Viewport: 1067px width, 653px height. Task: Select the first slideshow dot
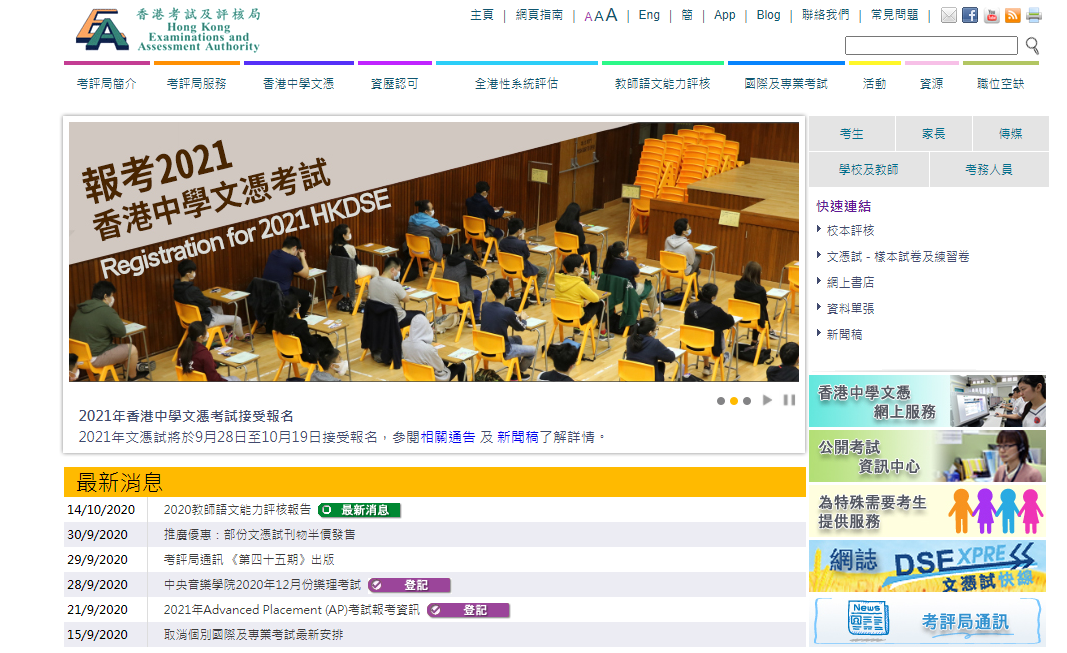pyautogui.click(x=721, y=401)
